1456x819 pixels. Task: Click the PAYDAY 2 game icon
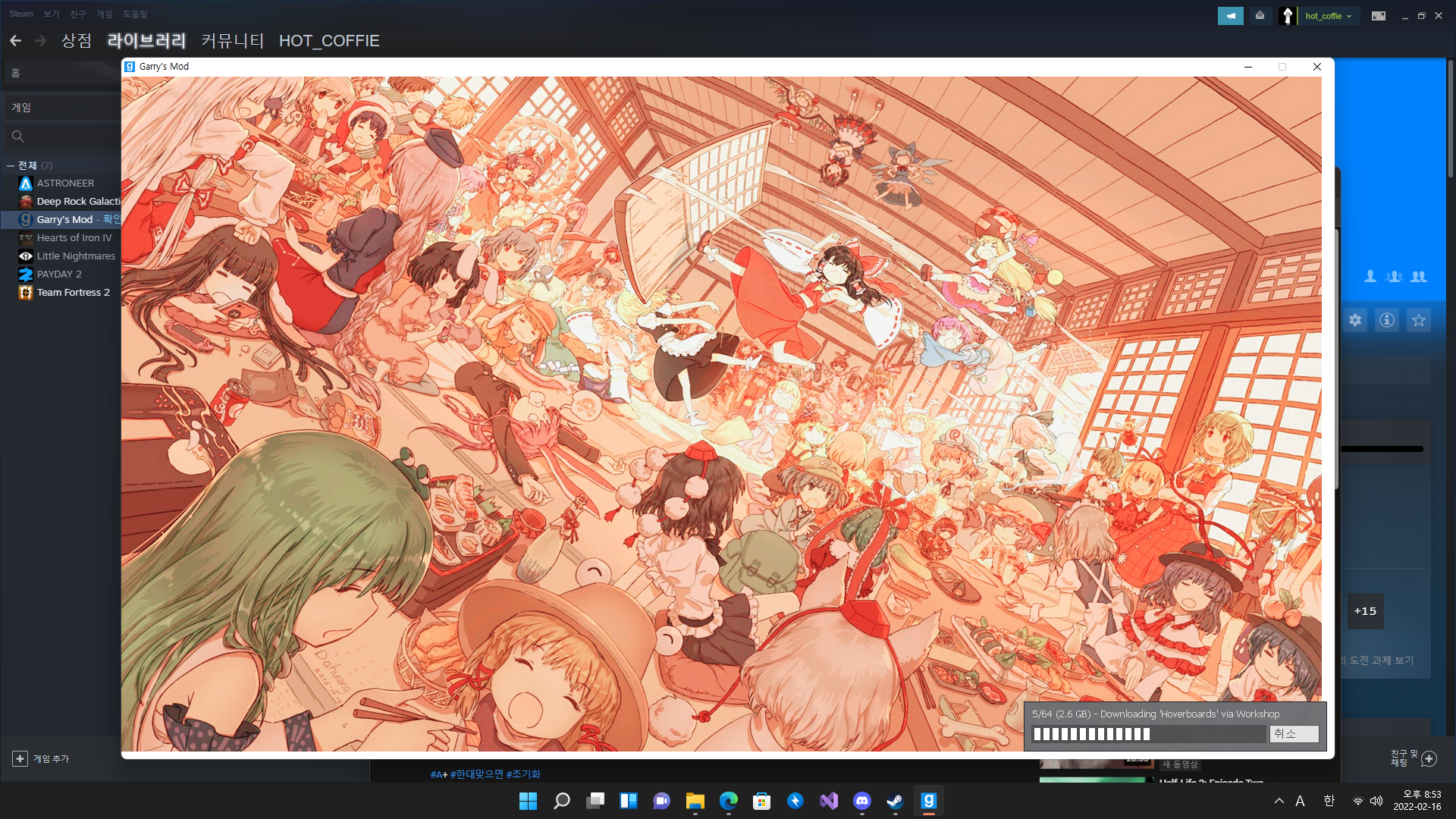tap(26, 275)
